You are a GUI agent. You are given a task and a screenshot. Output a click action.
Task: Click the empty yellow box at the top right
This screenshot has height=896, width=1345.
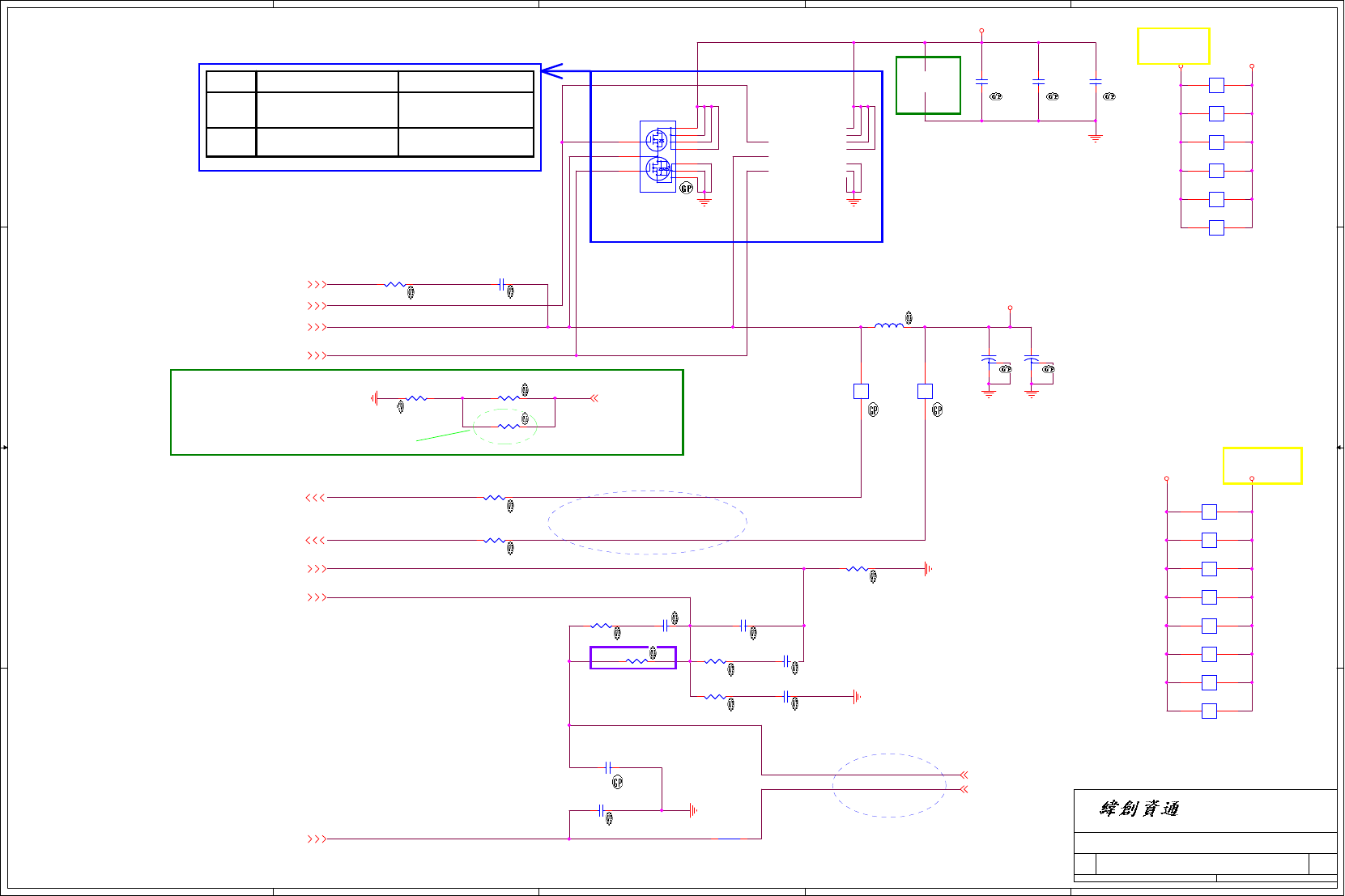pos(1173,46)
